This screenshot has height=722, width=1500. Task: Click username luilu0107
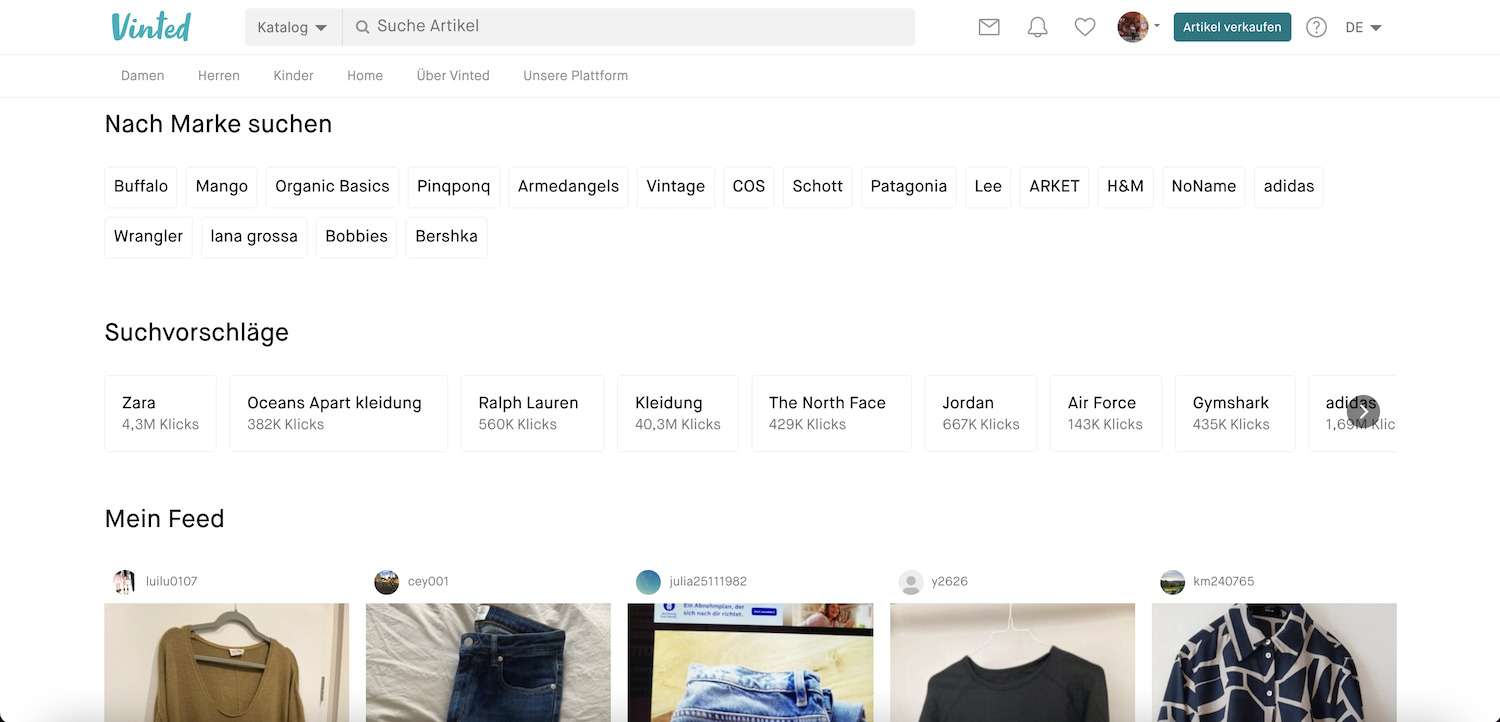[x=172, y=582]
